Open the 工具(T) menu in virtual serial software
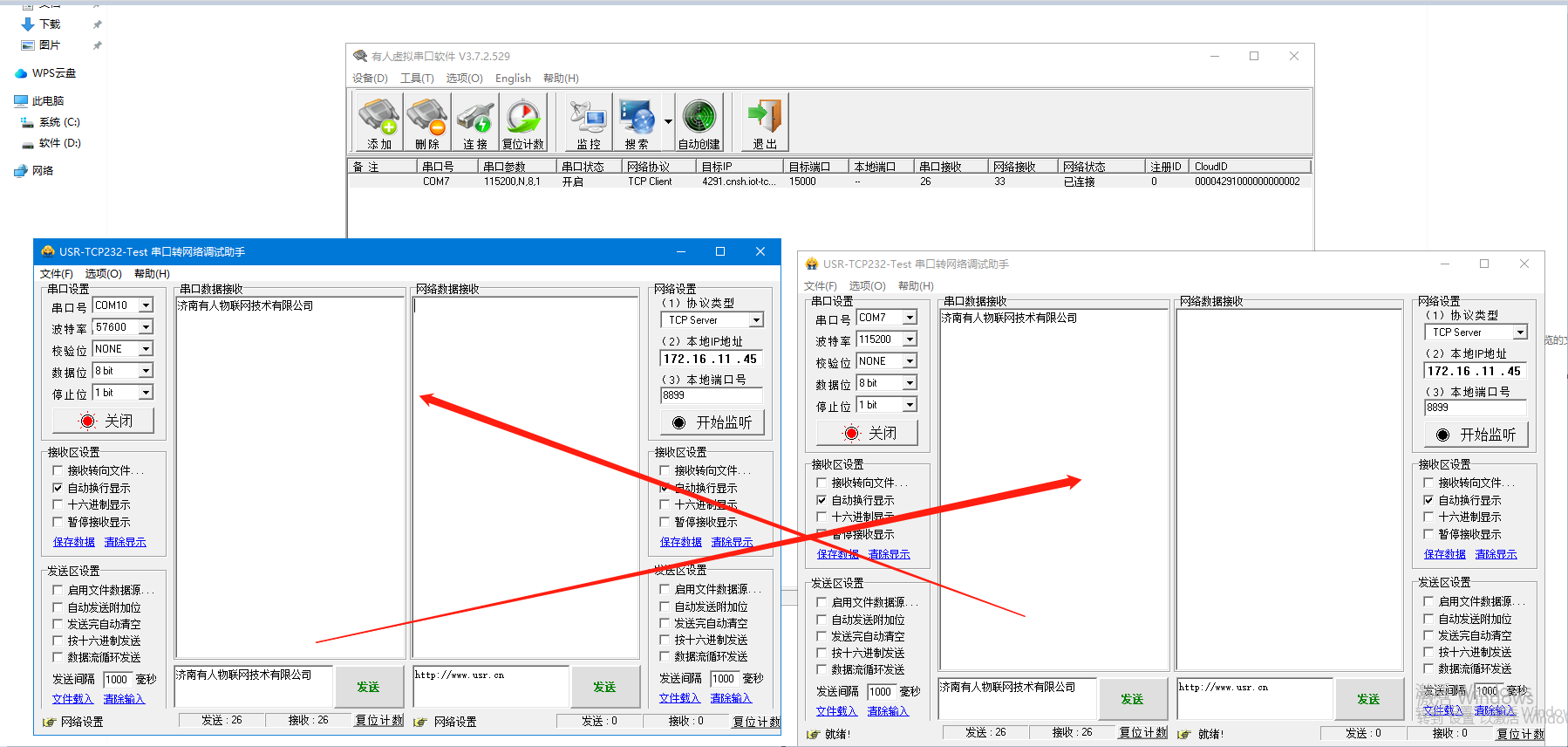 [417, 79]
